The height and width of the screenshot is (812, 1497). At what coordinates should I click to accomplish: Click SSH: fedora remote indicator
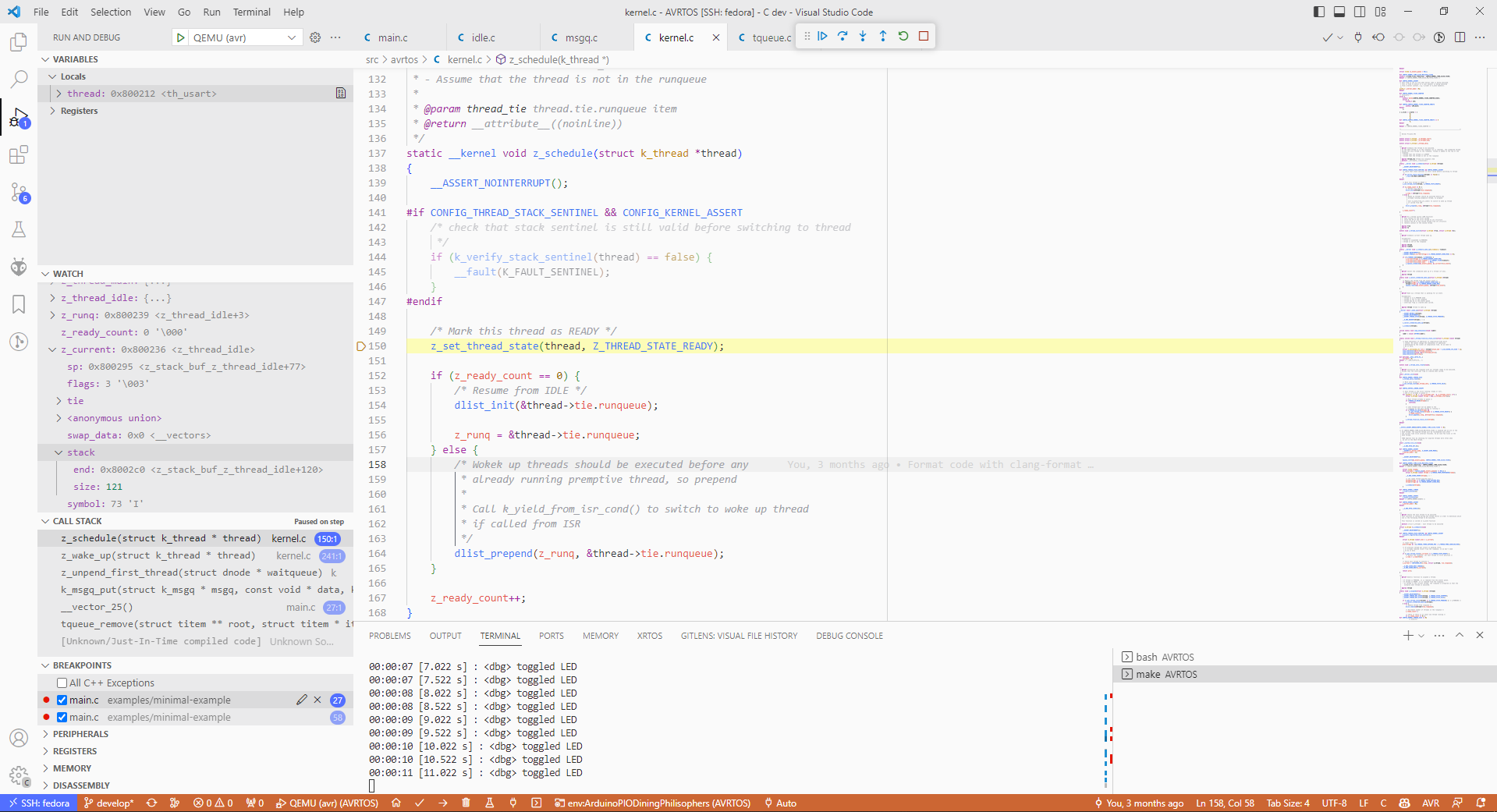[x=39, y=803]
